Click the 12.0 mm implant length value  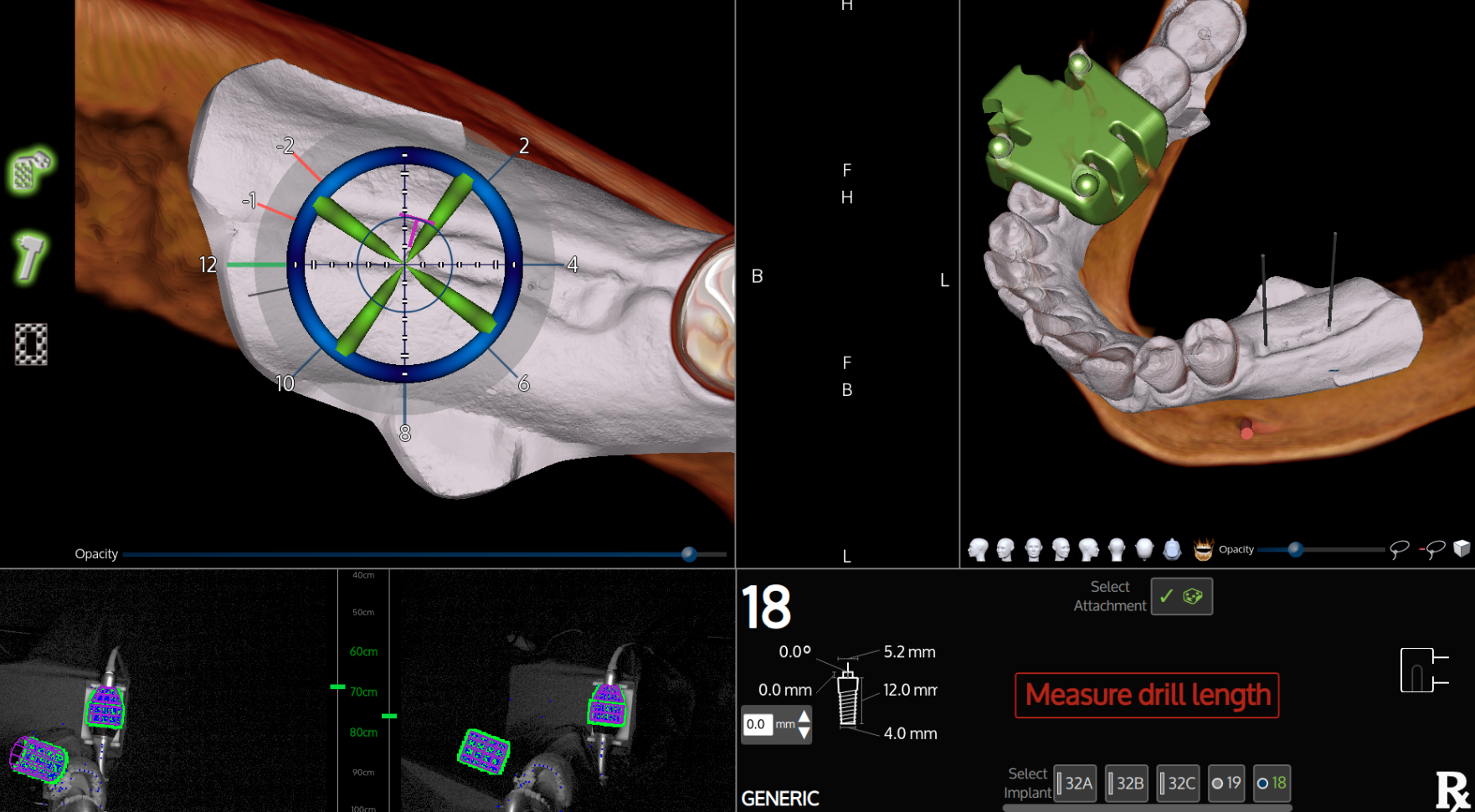[x=910, y=691]
